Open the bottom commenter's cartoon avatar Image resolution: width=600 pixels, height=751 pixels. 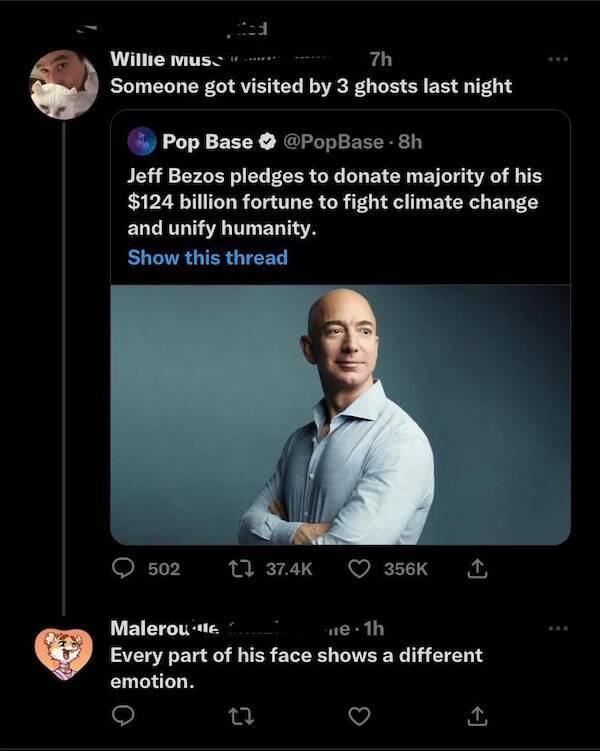[64, 650]
